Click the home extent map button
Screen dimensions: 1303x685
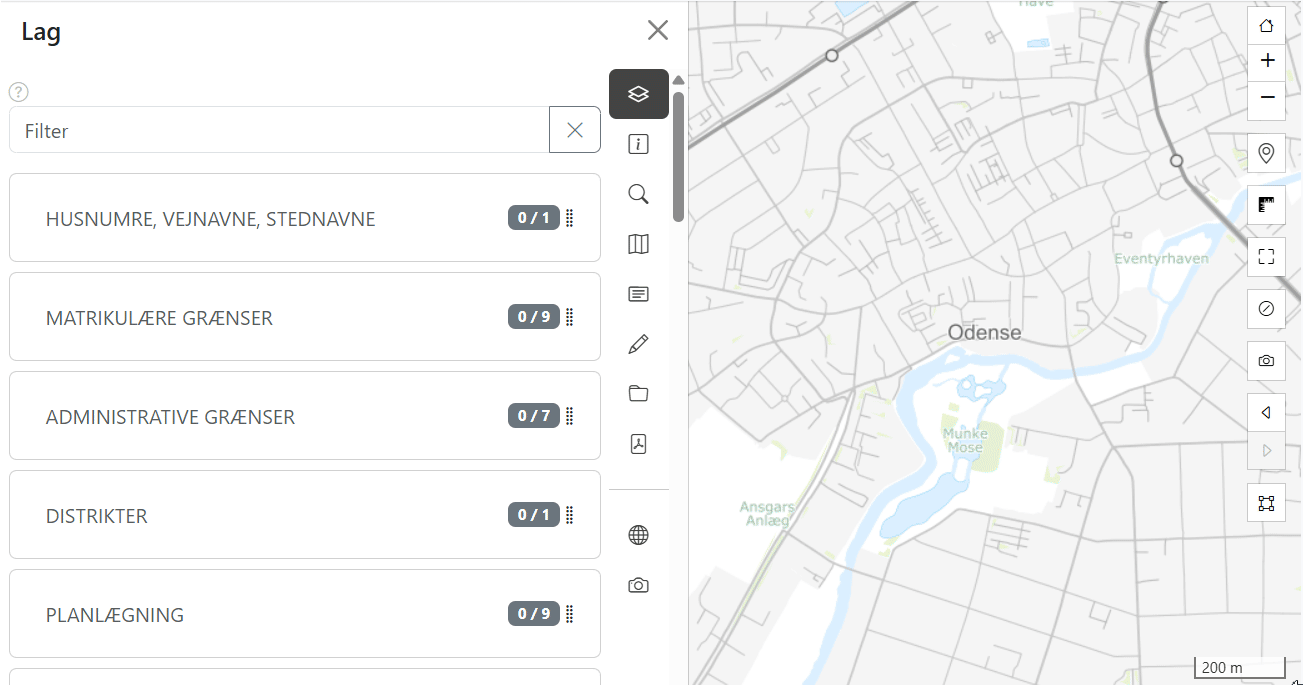(x=1266, y=26)
